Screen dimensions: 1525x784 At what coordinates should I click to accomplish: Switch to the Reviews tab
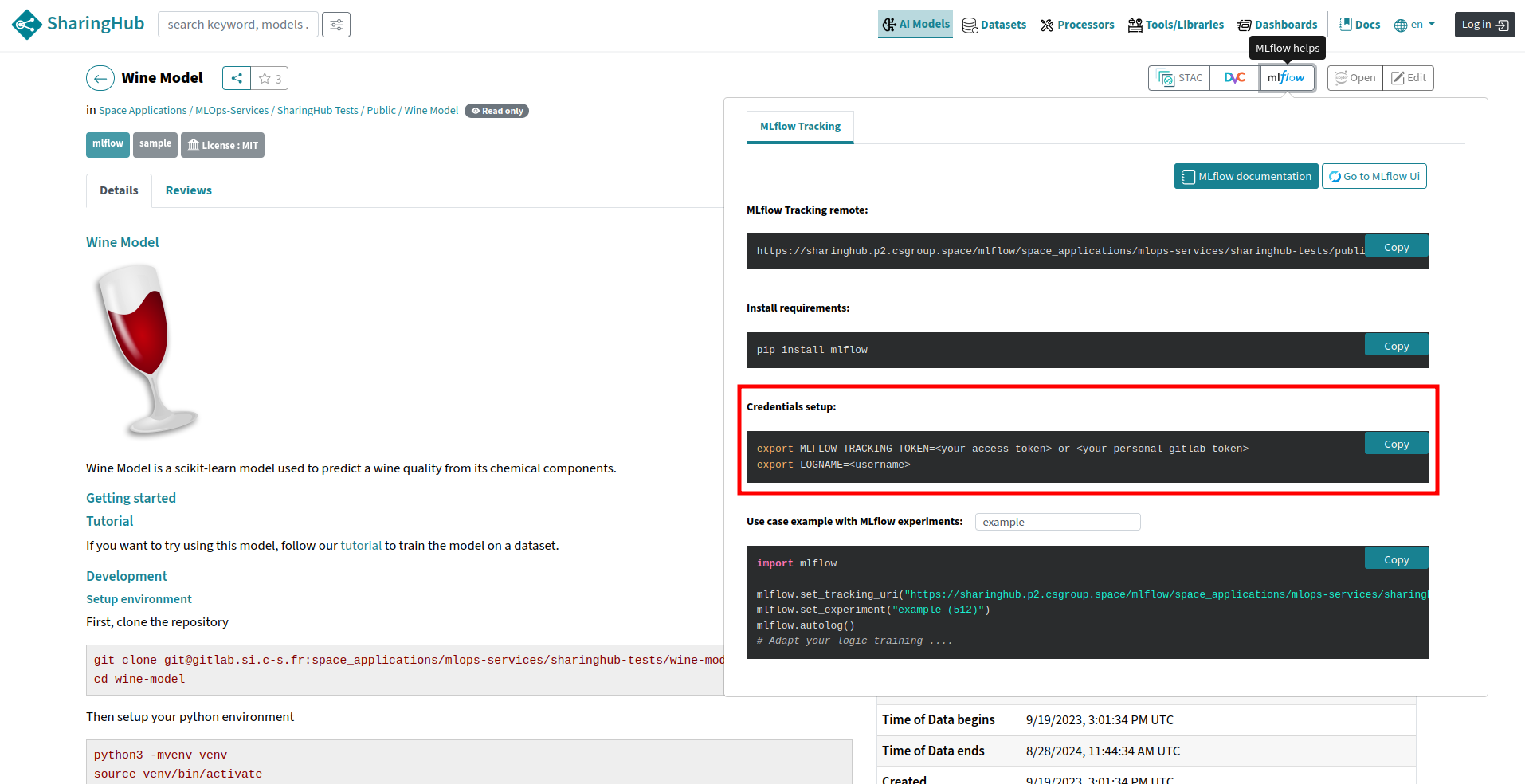pos(189,190)
